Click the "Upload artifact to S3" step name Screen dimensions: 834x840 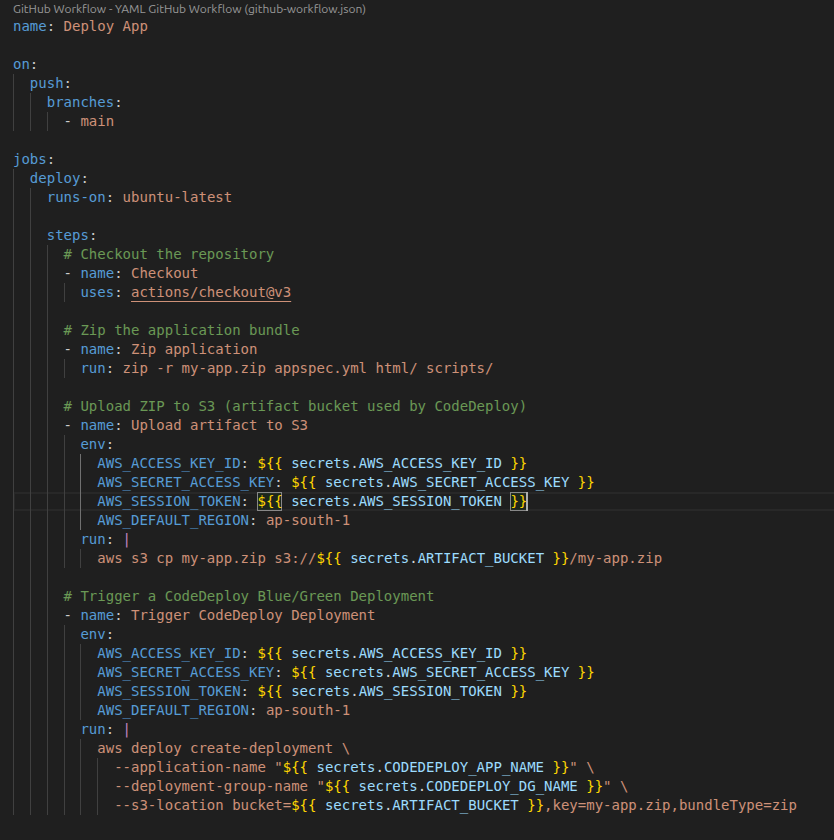pyautogui.click(x=219, y=425)
